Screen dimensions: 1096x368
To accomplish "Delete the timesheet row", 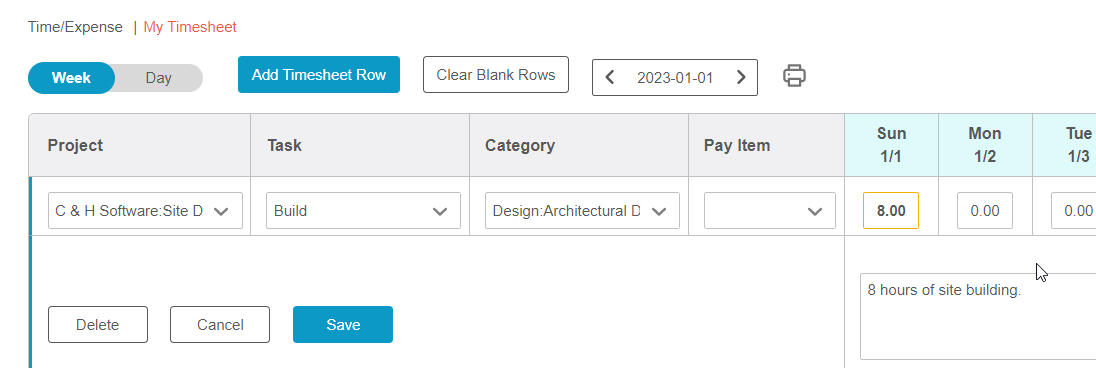I will click(98, 325).
